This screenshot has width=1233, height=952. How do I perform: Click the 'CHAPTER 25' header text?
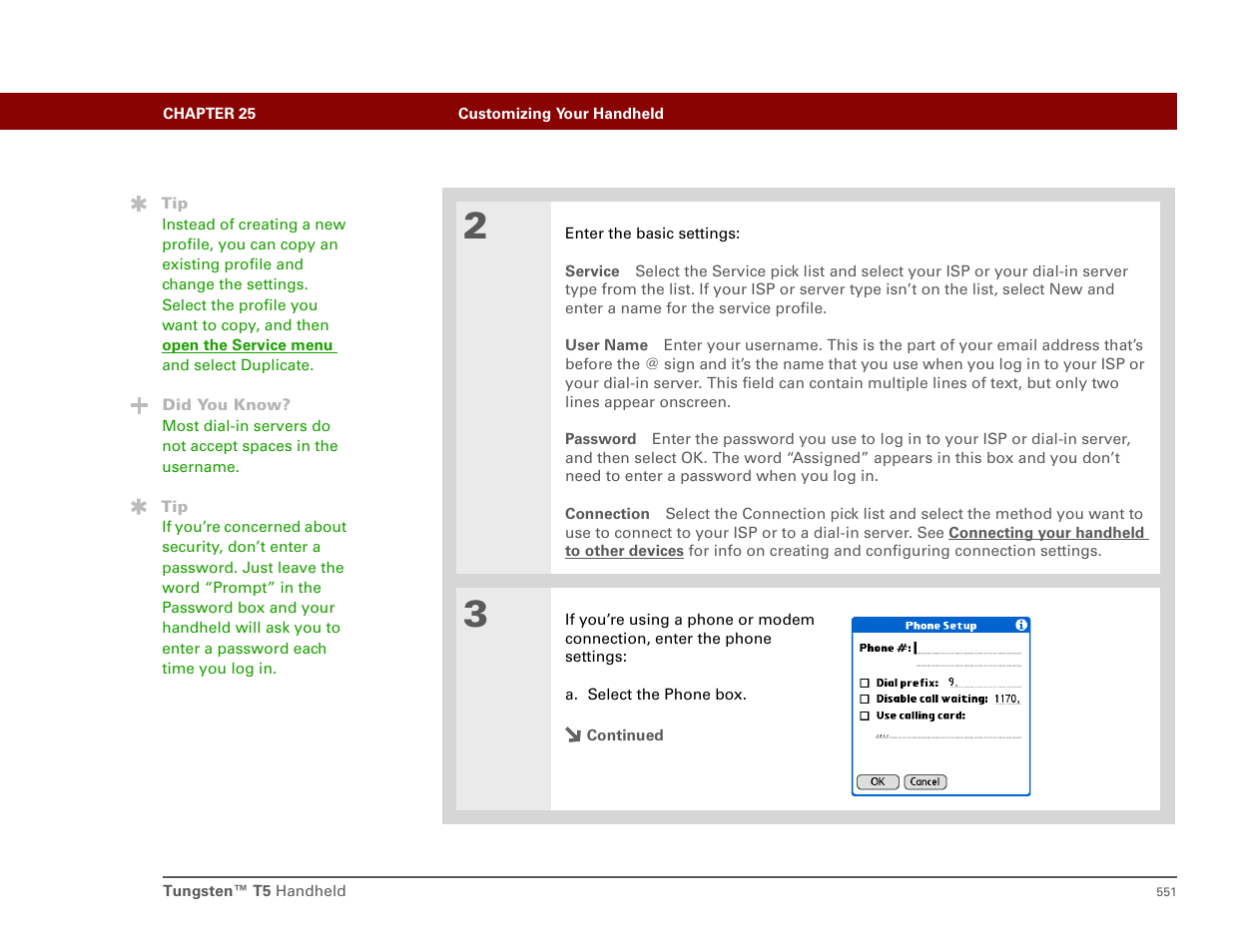point(209,114)
